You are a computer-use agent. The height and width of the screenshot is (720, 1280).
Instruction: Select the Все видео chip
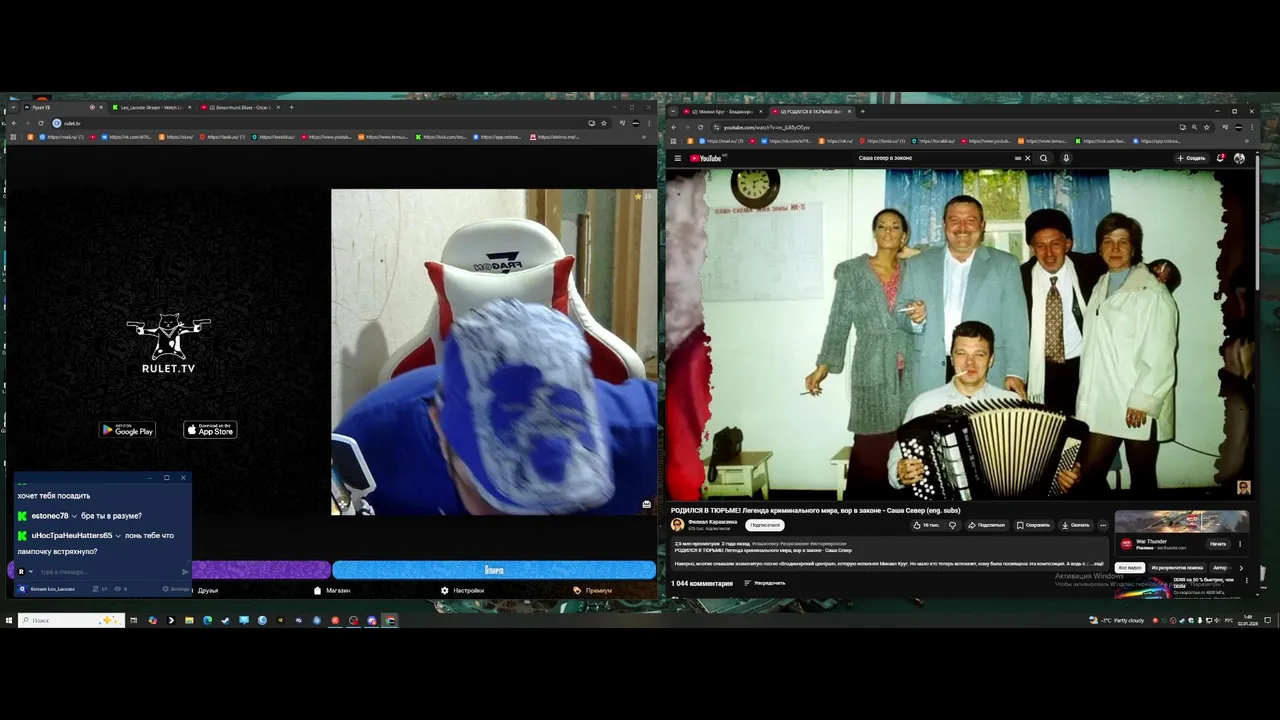[x=1129, y=568]
